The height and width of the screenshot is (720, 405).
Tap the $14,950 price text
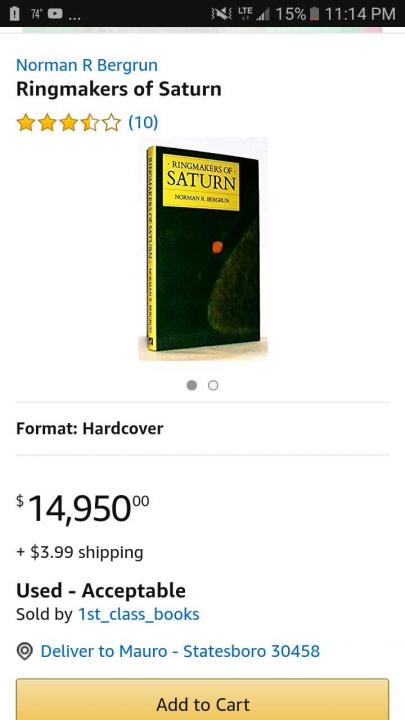[x=83, y=509]
